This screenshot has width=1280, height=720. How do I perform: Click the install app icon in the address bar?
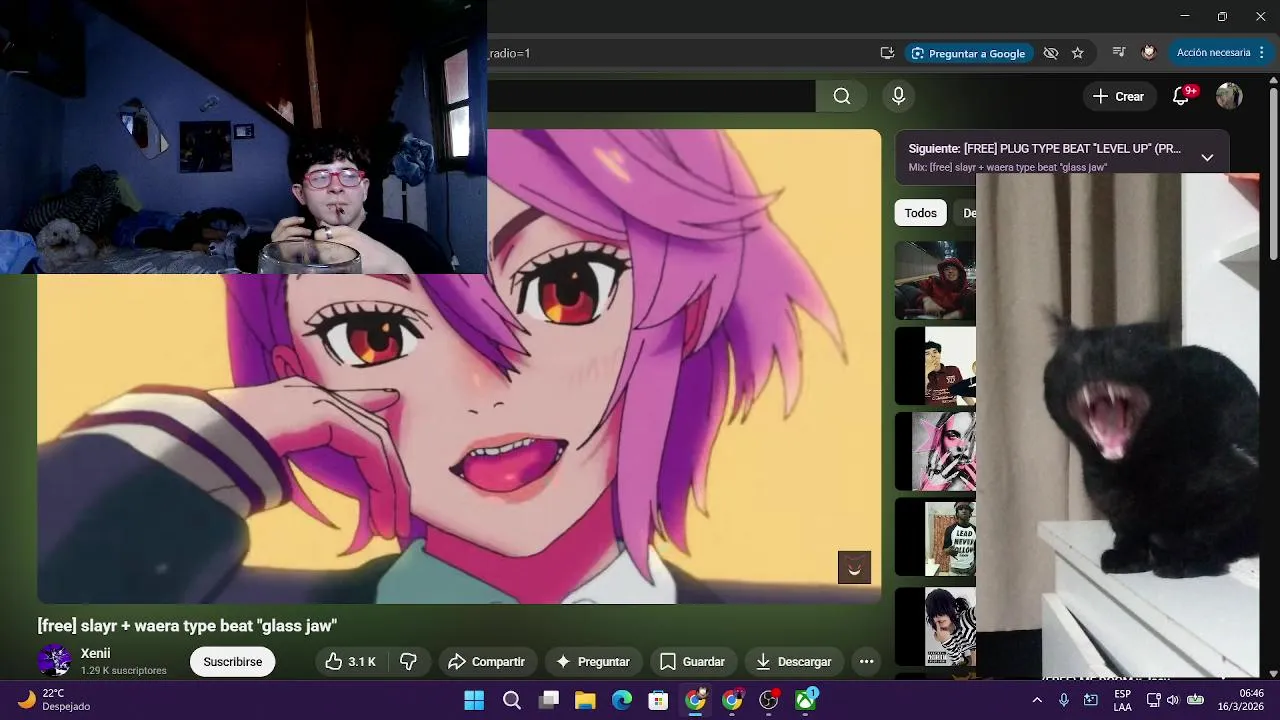tap(887, 53)
